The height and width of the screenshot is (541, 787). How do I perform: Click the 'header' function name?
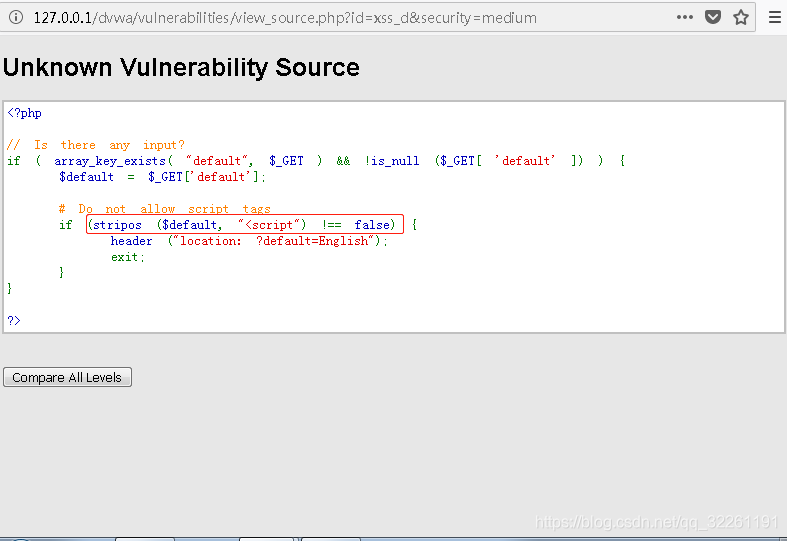pos(132,241)
